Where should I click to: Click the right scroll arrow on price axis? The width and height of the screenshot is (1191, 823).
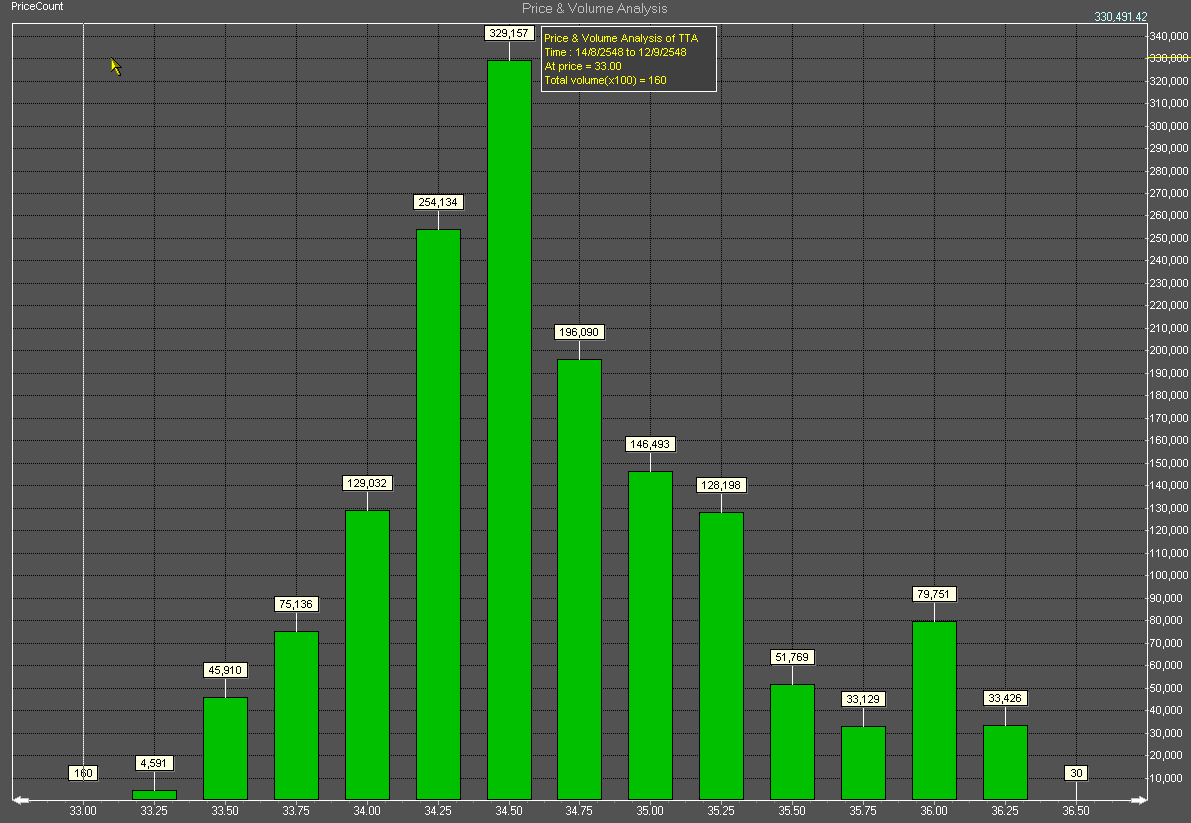[x=1139, y=799]
